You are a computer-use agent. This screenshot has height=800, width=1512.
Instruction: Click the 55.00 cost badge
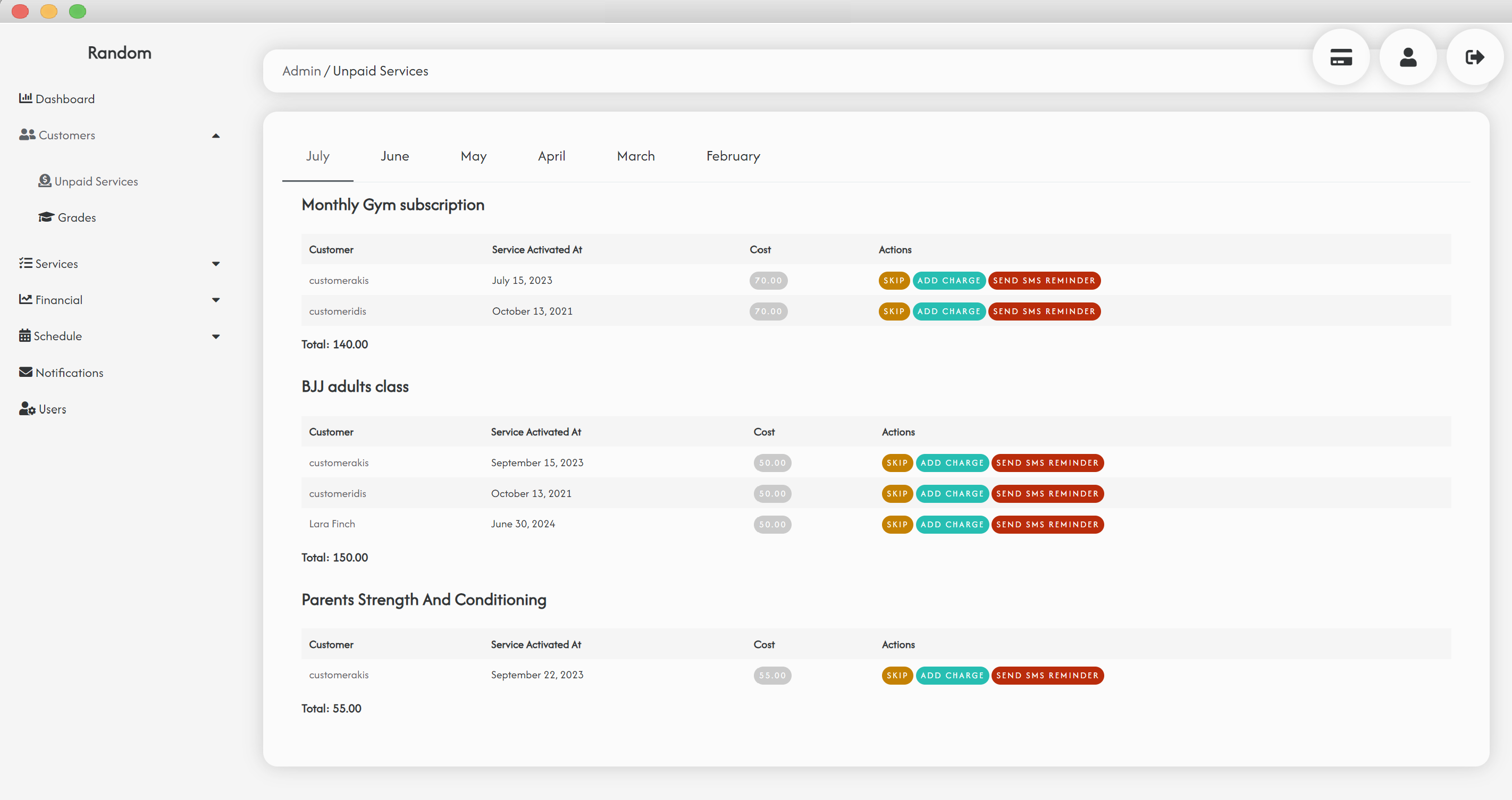(772, 676)
